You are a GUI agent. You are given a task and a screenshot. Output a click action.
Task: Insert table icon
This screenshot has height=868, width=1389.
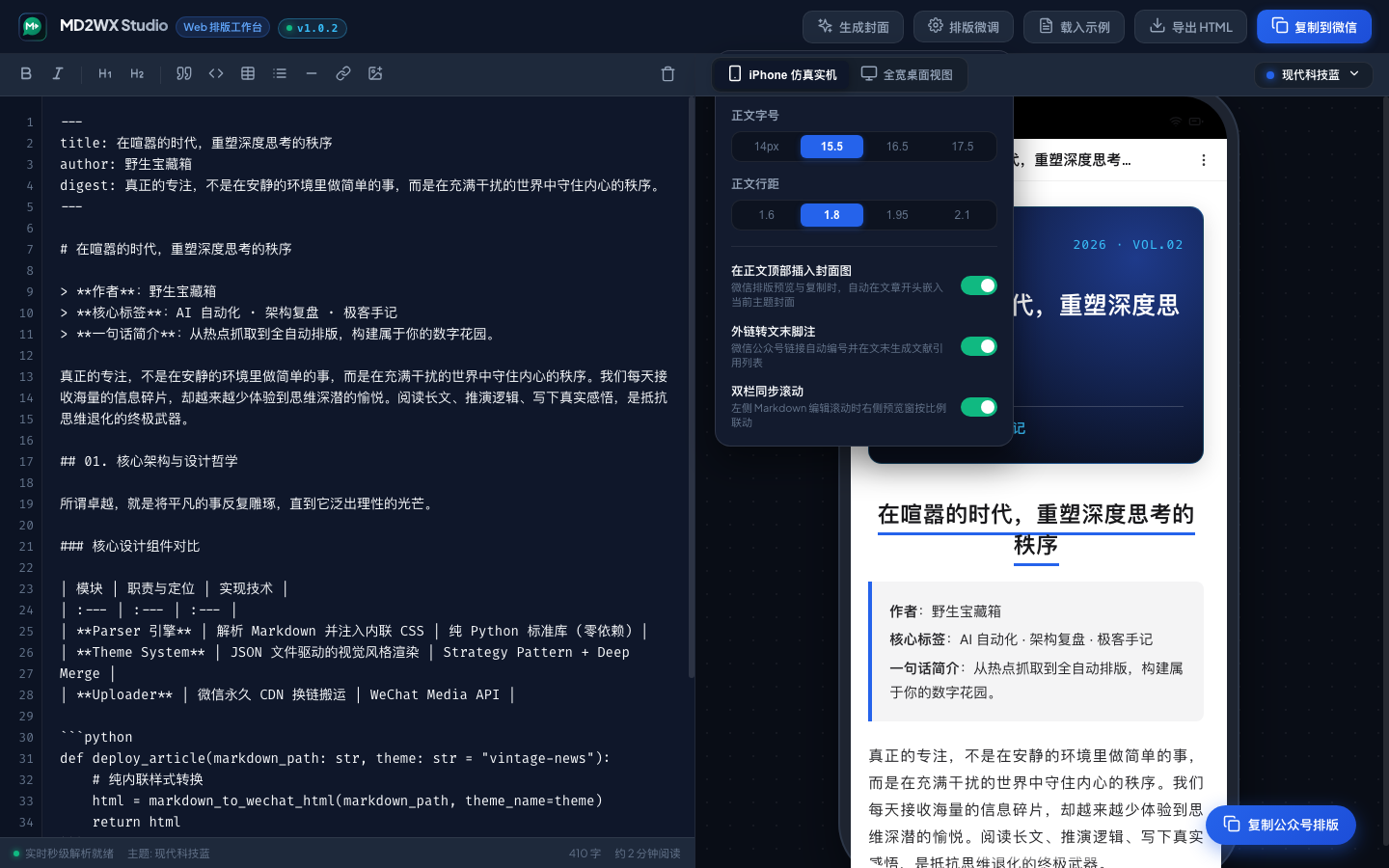point(248,73)
